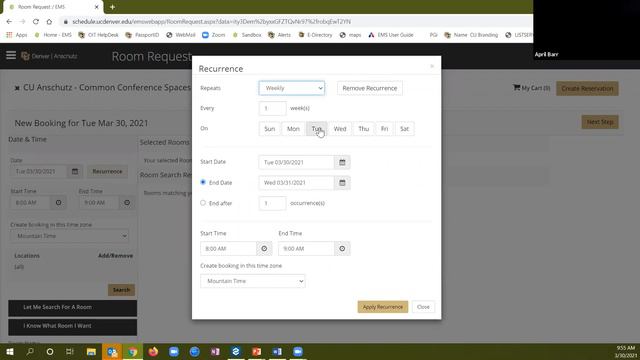Close the Recurrence dialog with the X
Screen dimensions: 640x360
click(x=432, y=66)
